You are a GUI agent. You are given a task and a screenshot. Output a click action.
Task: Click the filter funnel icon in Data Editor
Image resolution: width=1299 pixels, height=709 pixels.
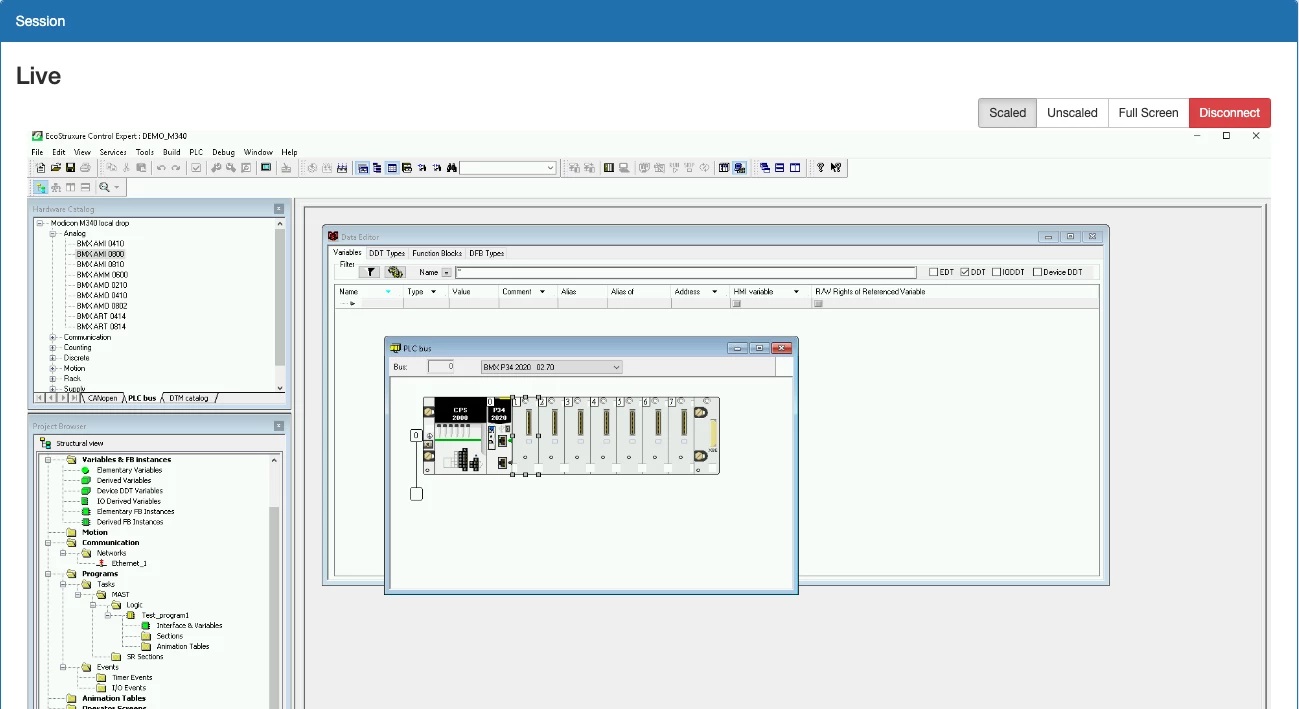370,271
